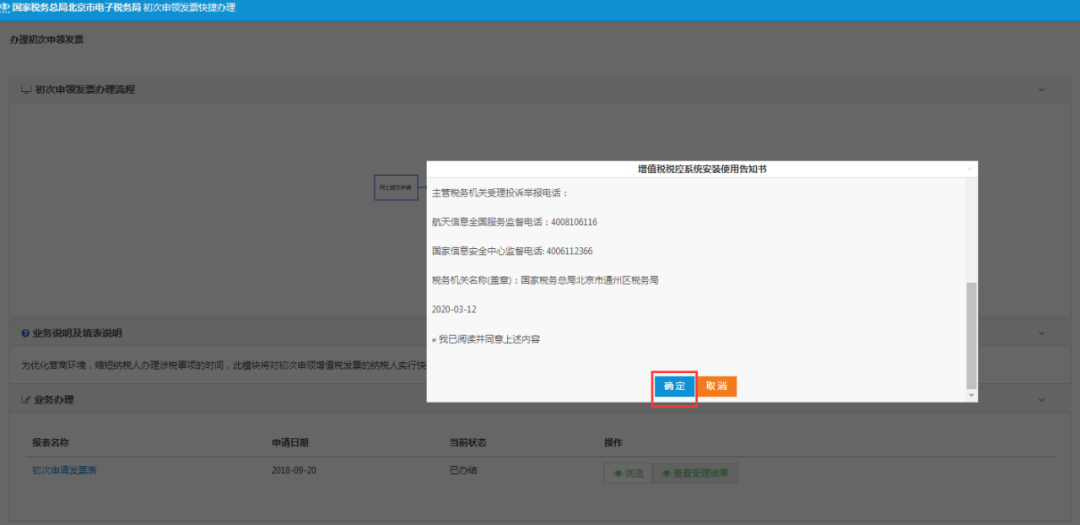Click the question icon beside 业务说明及填表说明
This screenshot has width=1080, height=525.
[26, 333]
